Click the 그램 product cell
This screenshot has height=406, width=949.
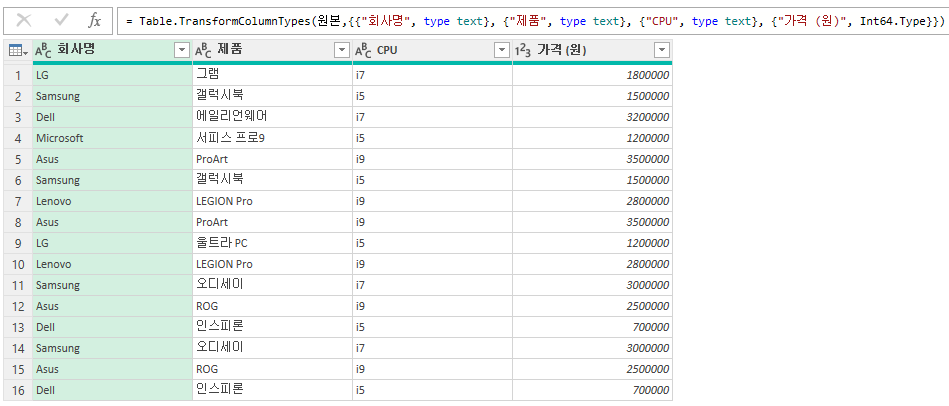coord(272,75)
